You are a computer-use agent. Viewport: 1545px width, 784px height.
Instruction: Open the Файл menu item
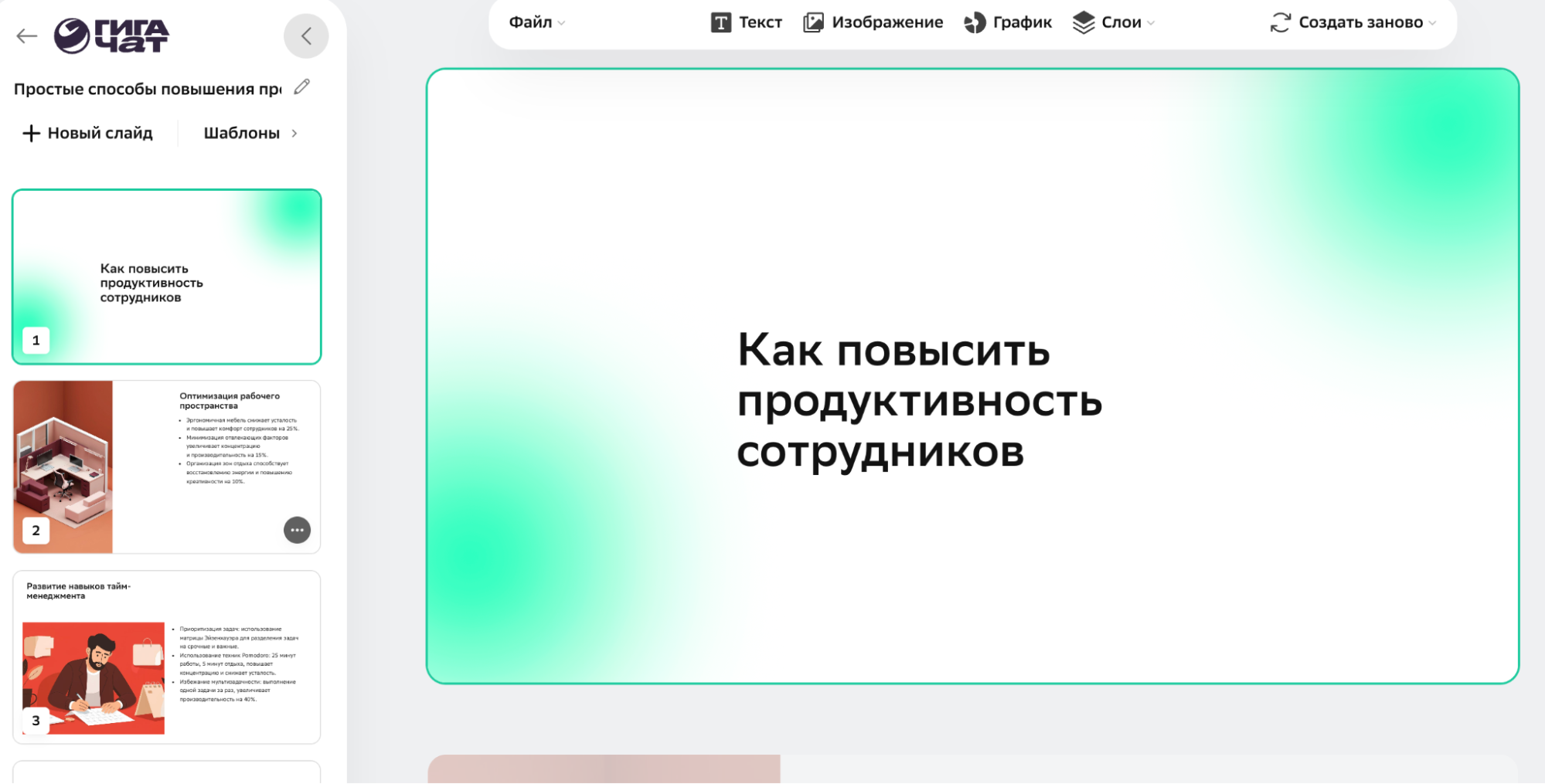[530, 22]
